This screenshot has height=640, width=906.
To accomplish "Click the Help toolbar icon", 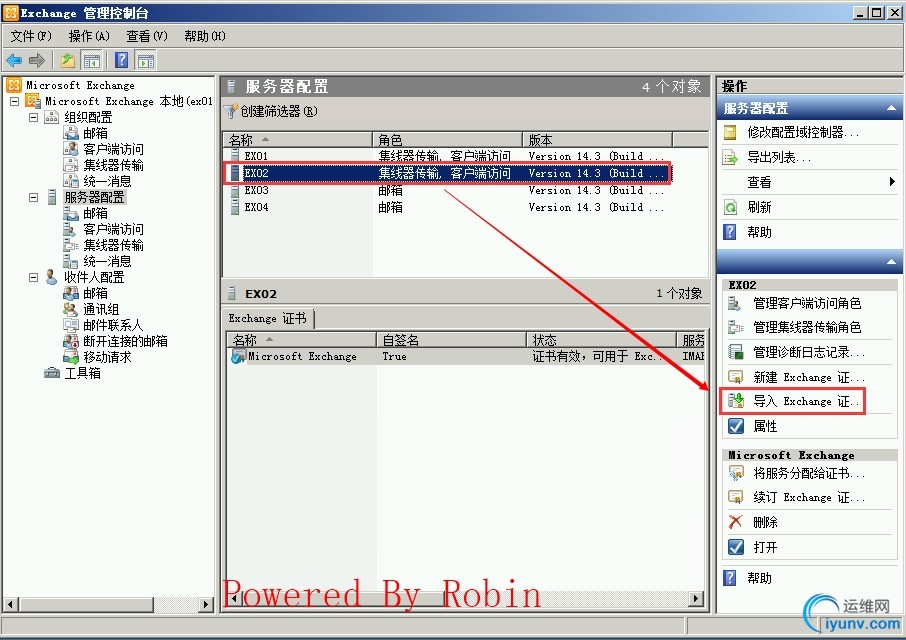I will pyautogui.click(x=121, y=60).
